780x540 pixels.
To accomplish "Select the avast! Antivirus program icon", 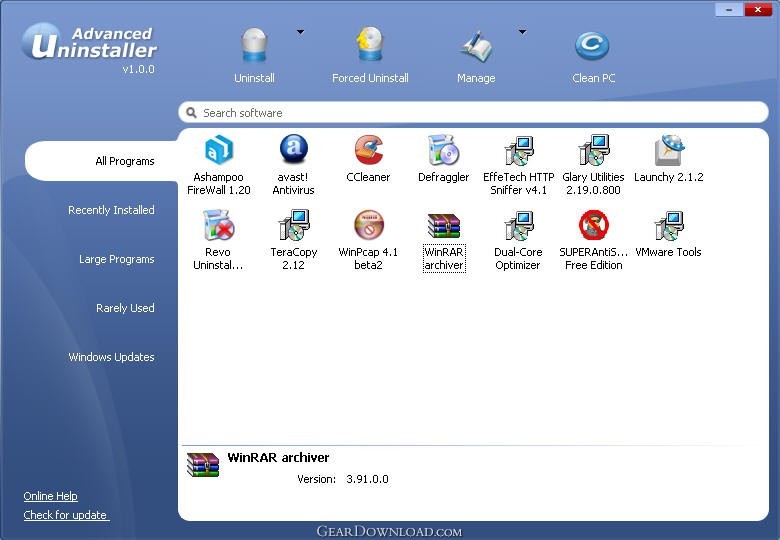I will (293, 149).
